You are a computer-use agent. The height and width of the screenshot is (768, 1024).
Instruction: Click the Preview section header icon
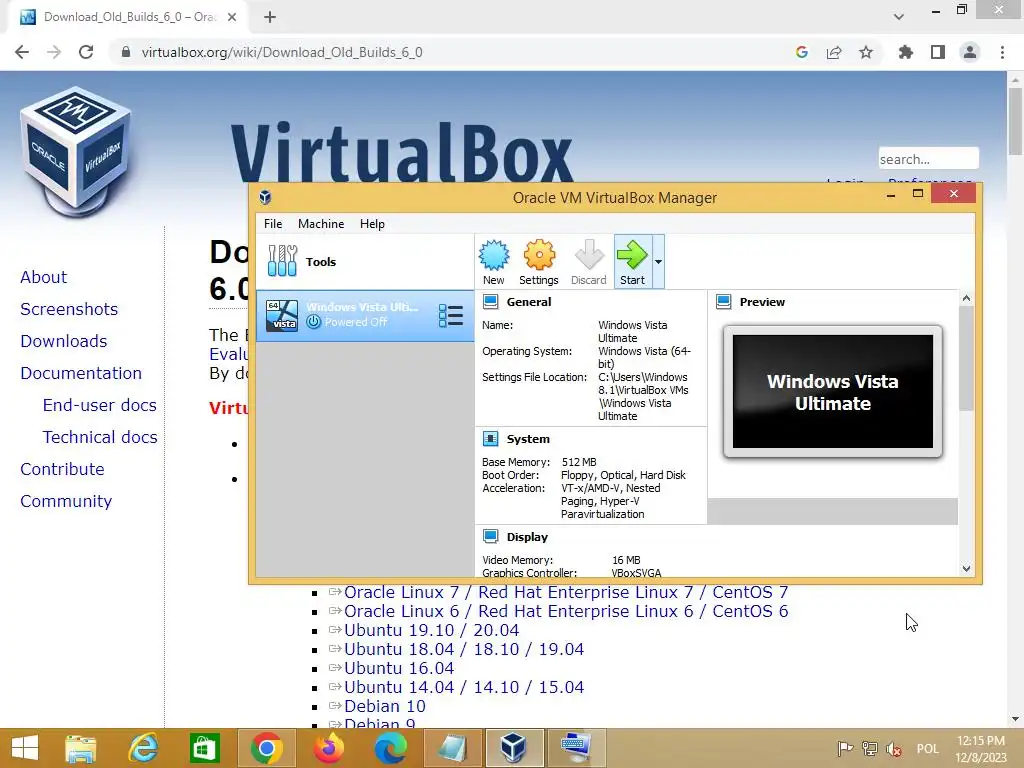coord(724,302)
